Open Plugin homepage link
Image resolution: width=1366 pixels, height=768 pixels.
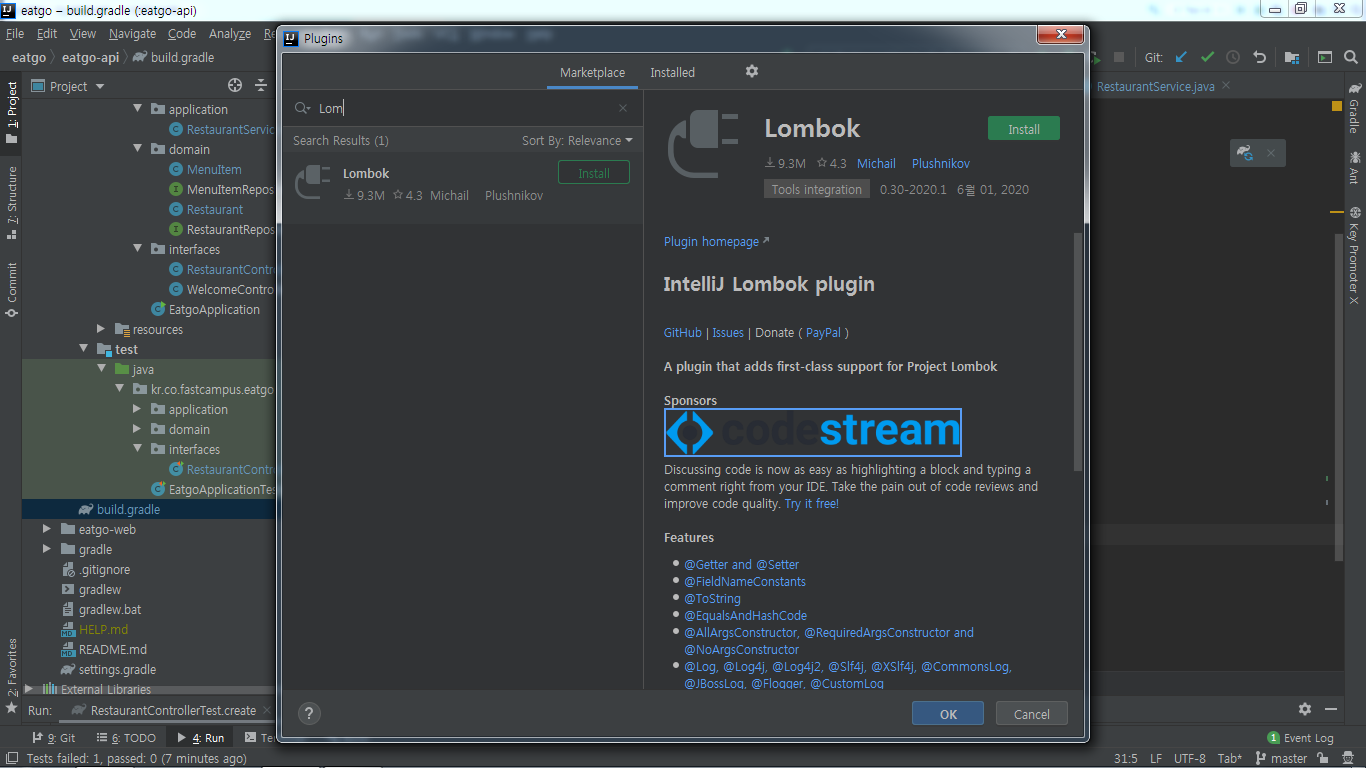(716, 241)
